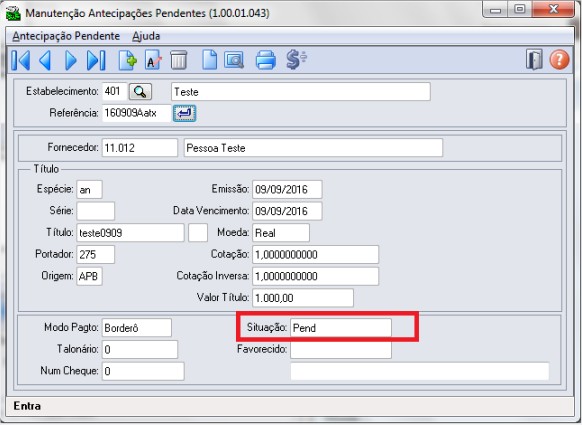Focus the Talonário field
This screenshot has width=582, height=425.
pyautogui.click(x=140, y=349)
